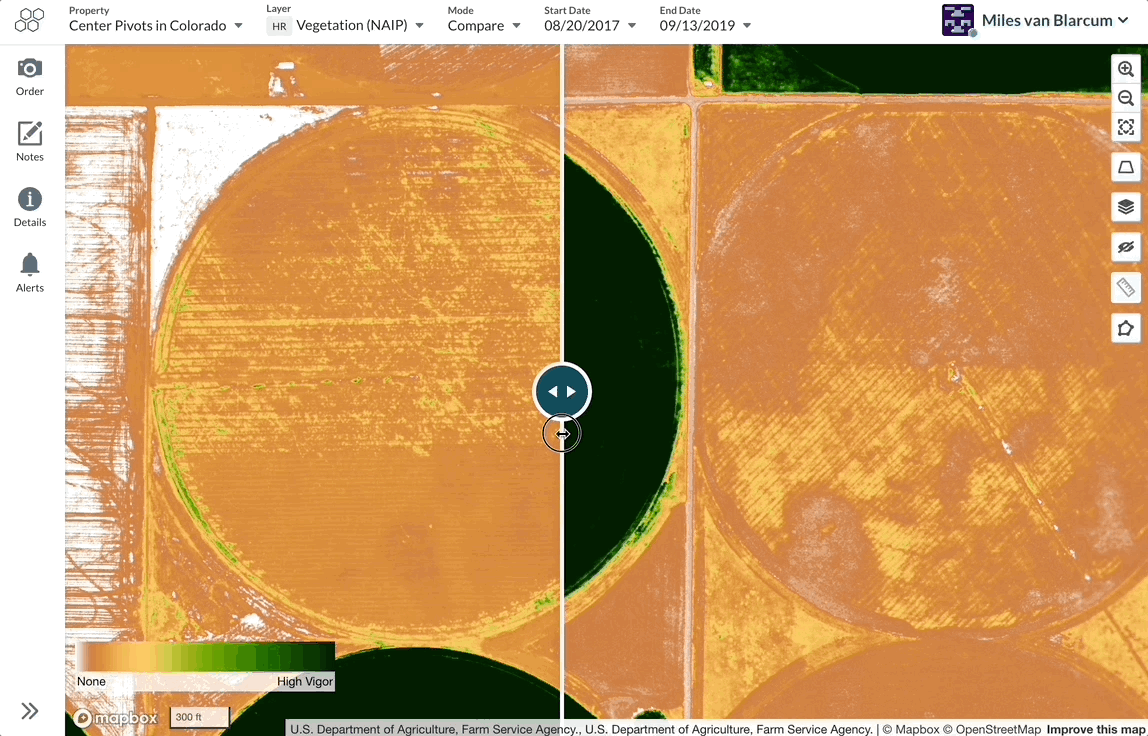
Task: Click the HR resolution badge
Action: pos(279,26)
